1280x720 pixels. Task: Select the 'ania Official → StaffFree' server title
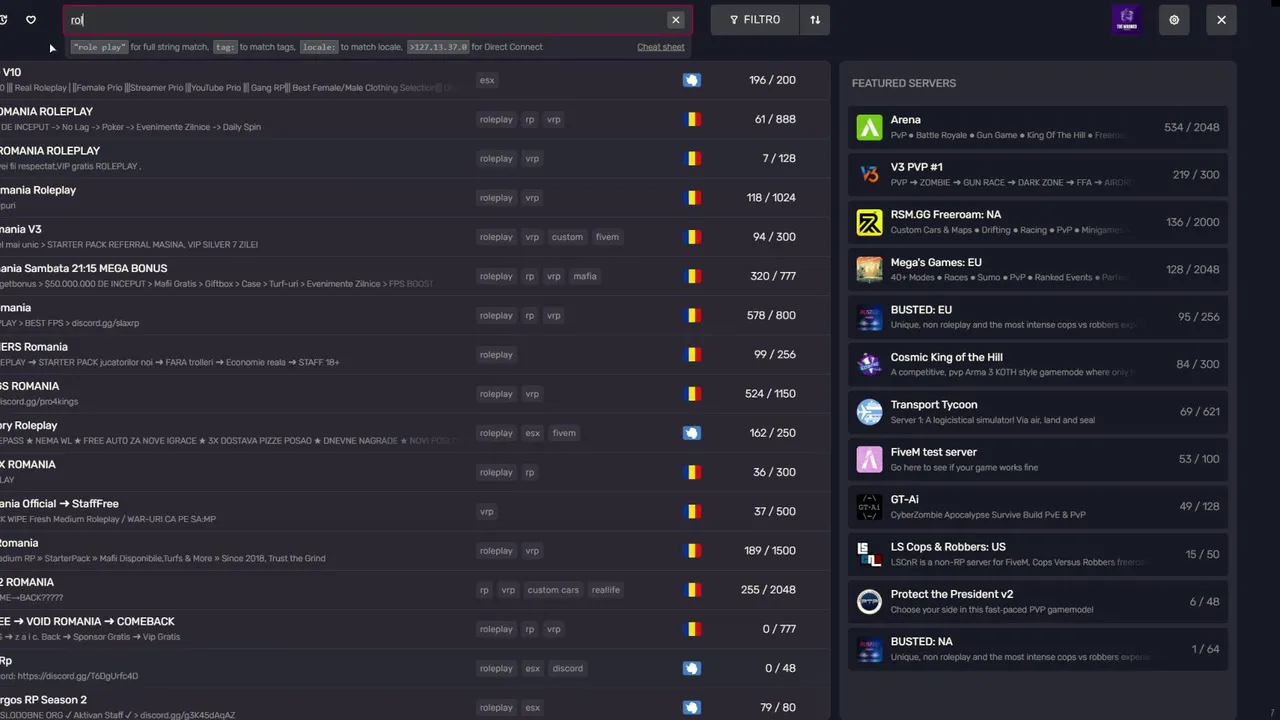[x=60, y=504]
